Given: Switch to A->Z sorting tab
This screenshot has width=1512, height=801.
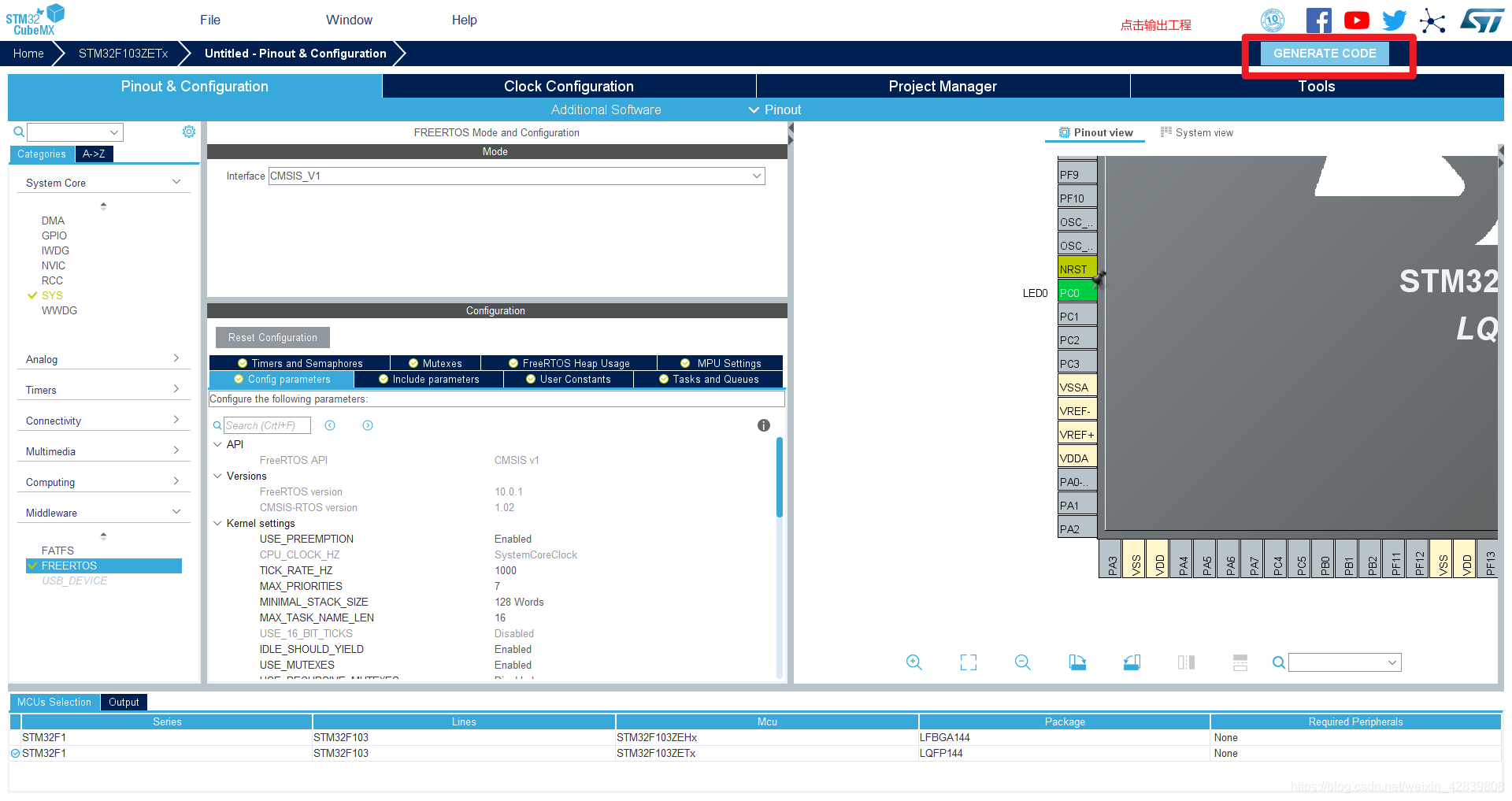Looking at the screenshot, I should pos(94,154).
